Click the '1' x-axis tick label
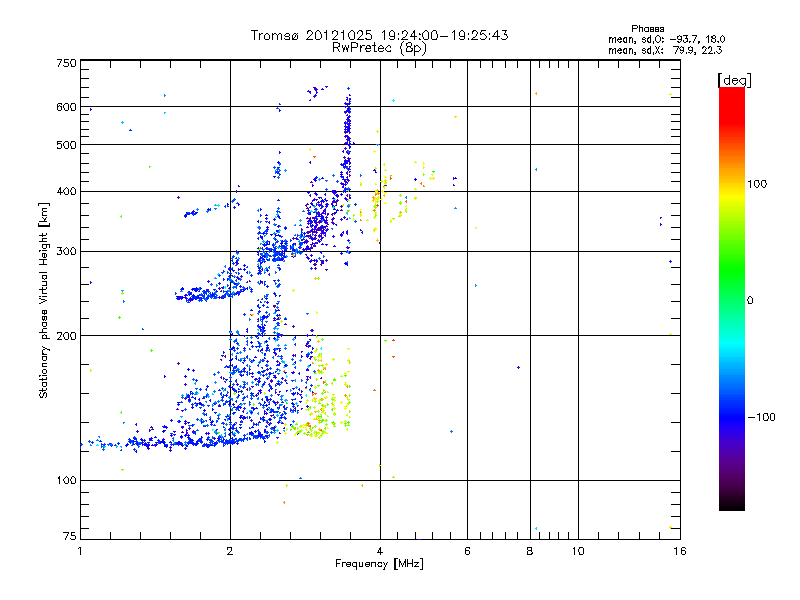This screenshot has height=600, width=800. [80, 551]
